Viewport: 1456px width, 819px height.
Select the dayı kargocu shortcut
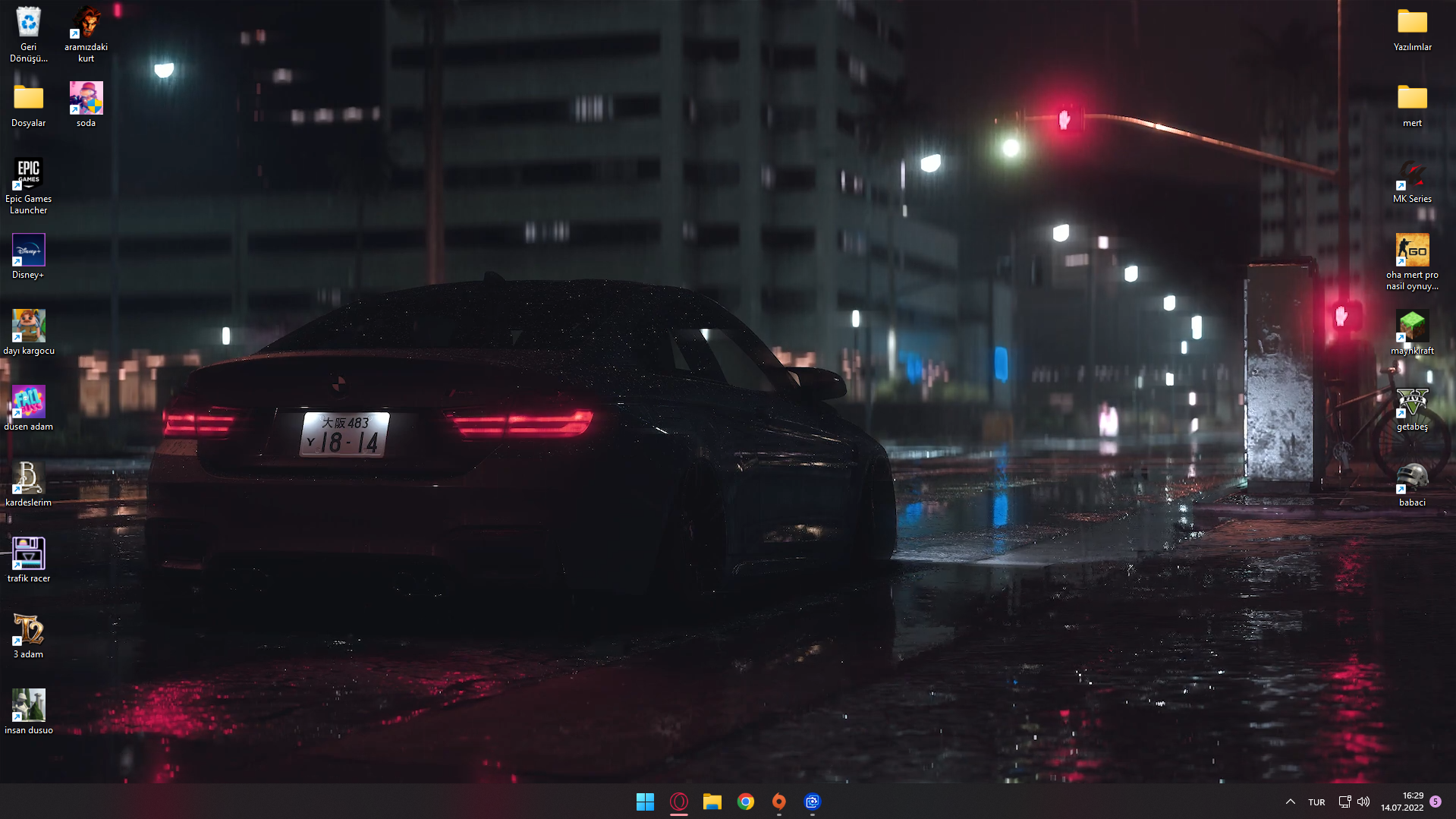coord(28,332)
